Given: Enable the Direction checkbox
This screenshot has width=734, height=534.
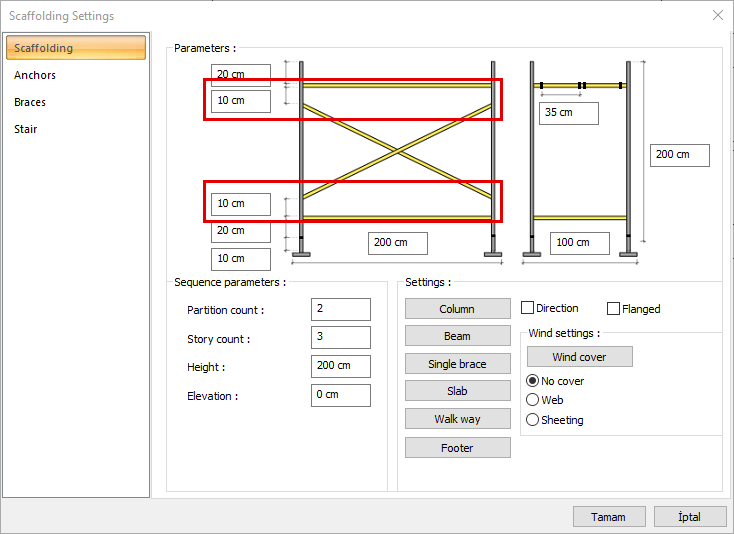Looking at the screenshot, I should tap(528, 309).
